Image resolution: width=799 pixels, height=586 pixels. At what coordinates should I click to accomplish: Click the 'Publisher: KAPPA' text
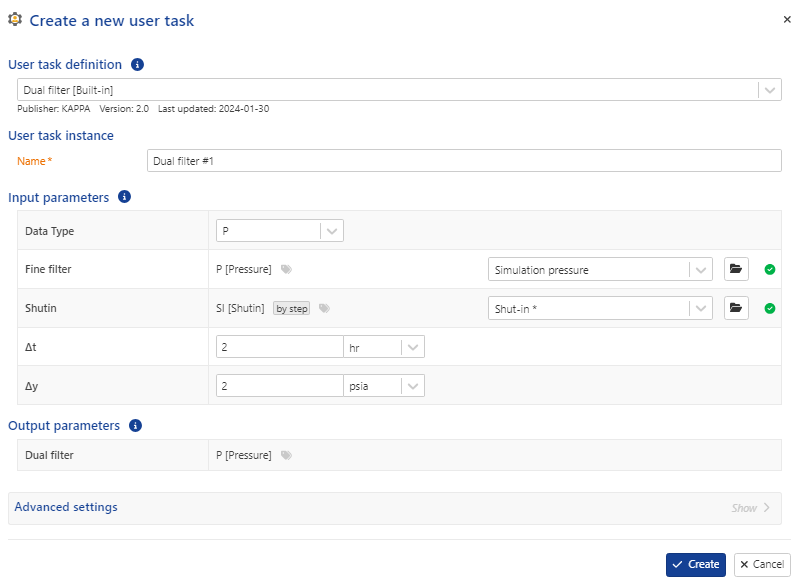tap(54, 109)
